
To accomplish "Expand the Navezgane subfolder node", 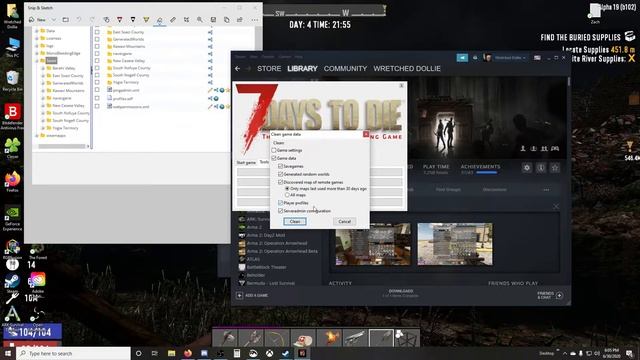I will tap(43, 98).
